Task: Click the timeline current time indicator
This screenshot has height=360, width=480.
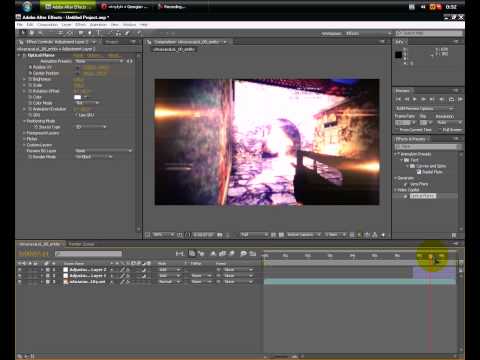Action: 430,256
